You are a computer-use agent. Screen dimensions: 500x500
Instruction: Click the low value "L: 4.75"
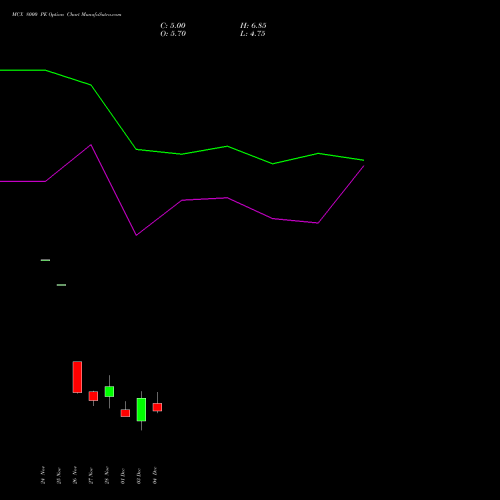click(x=253, y=34)
